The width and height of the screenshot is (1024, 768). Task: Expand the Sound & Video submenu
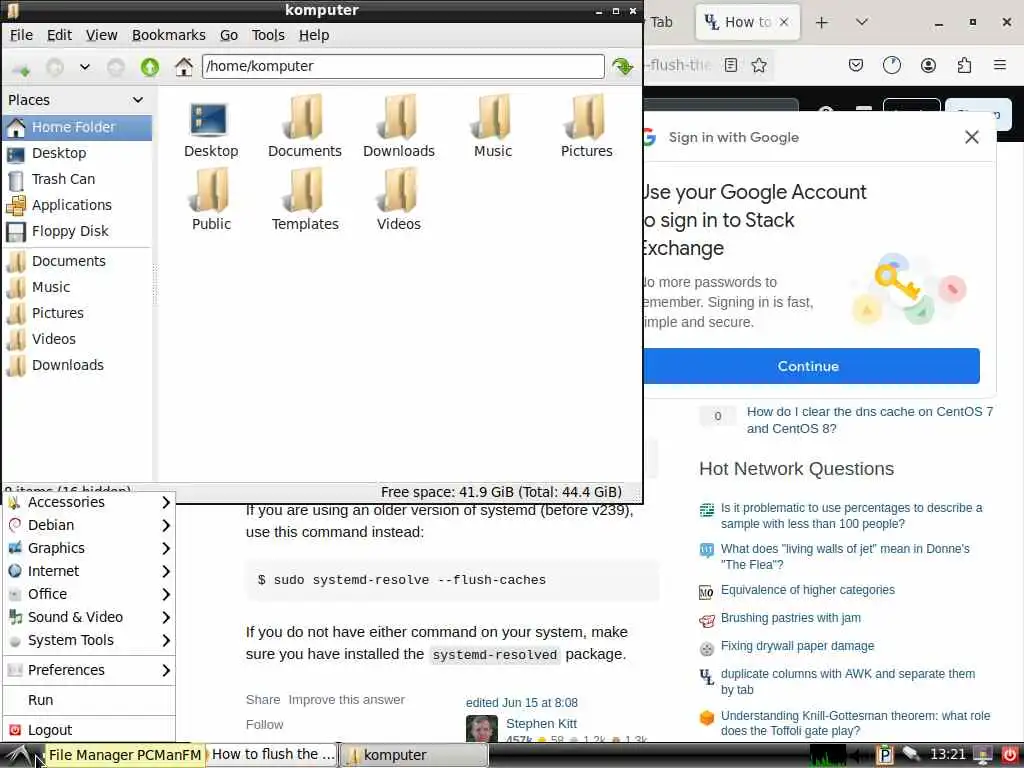click(x=89, y=617)
